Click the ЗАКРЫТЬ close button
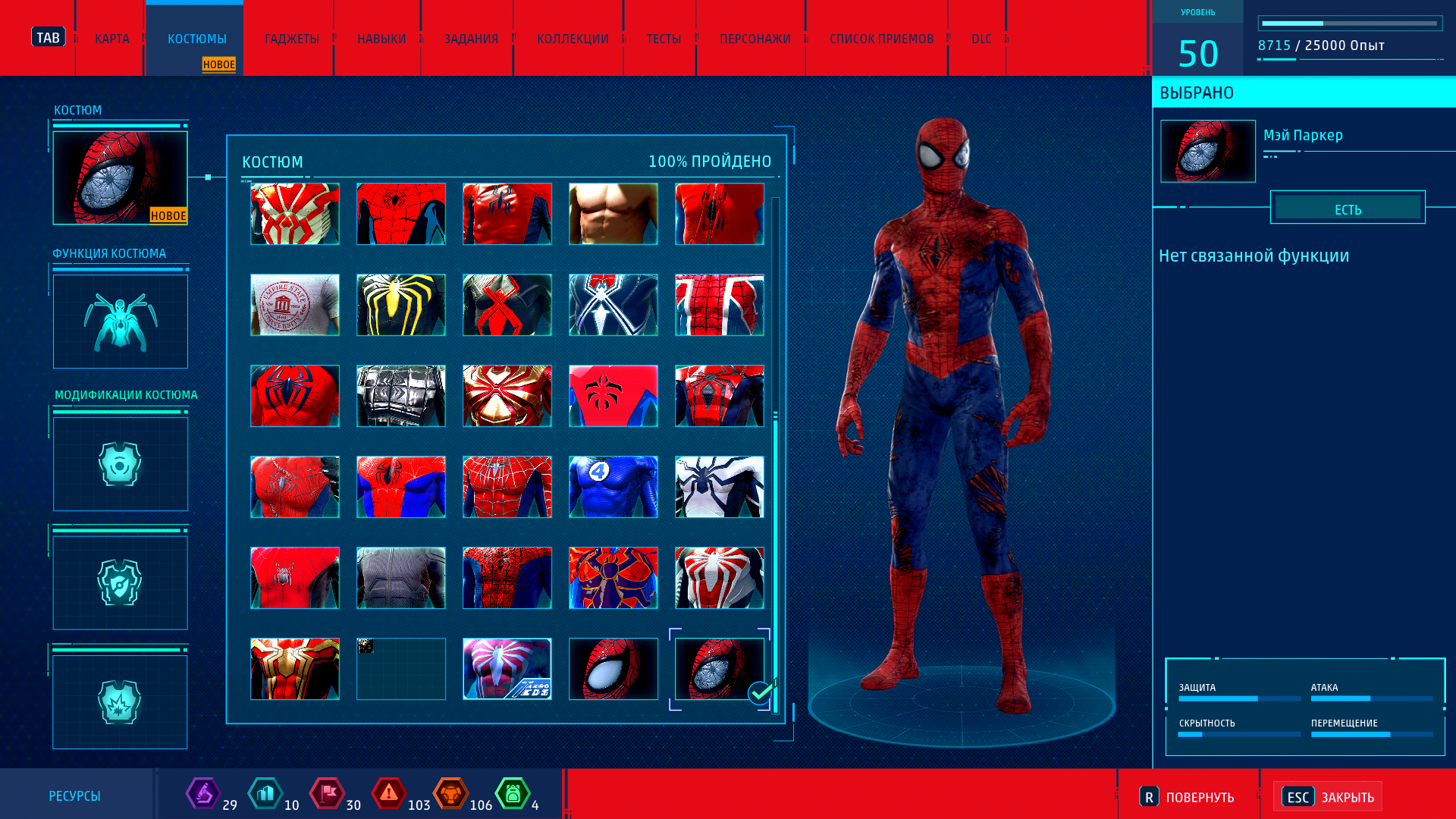1456x819 pixels. point(1327,797)
